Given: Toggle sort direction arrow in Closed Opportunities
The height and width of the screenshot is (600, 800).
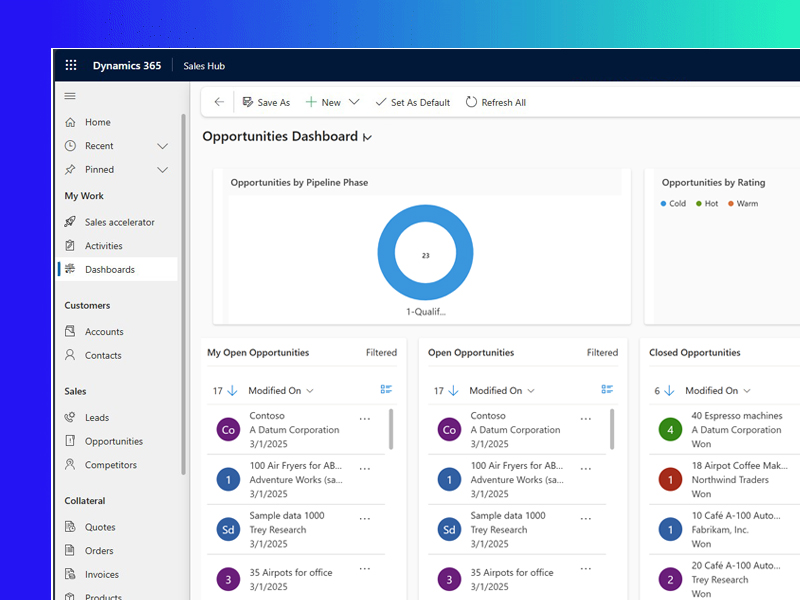Looking at the screenshot, I should pyautogui.click(x=670, y=391).
